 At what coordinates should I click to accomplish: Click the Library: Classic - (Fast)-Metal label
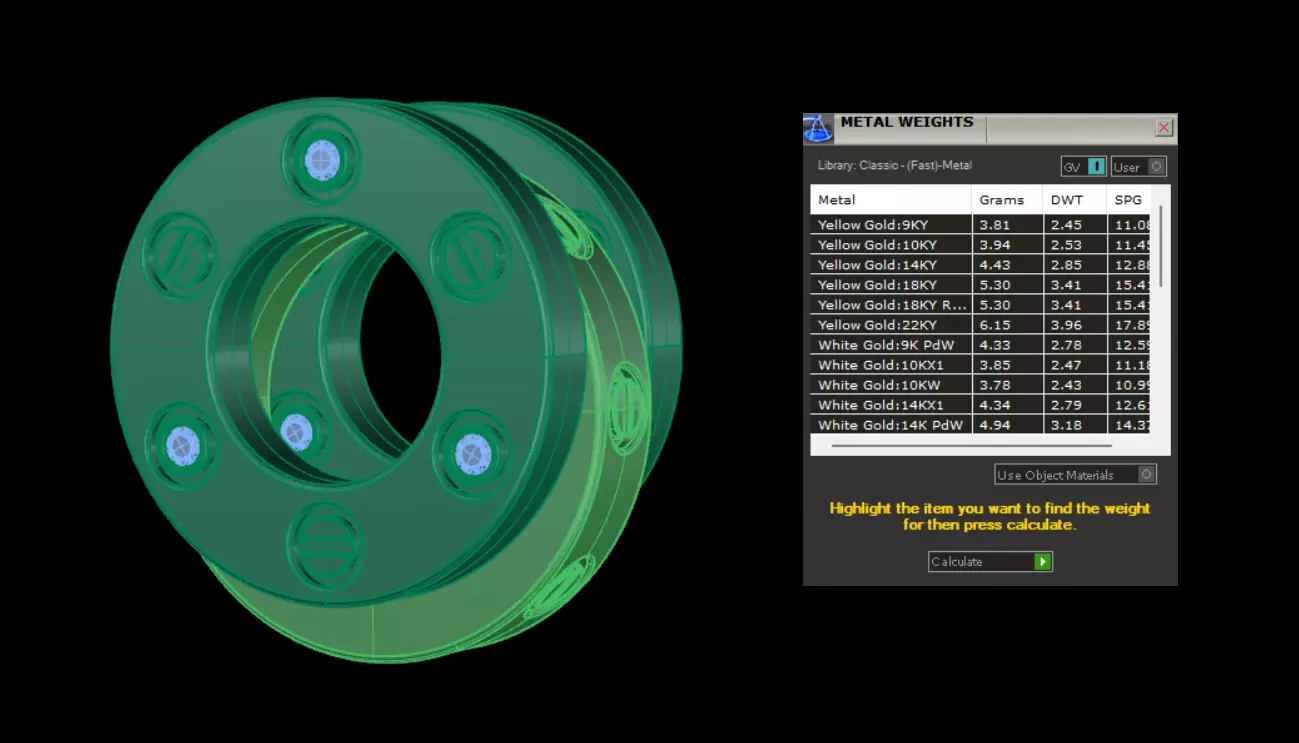(x=894, y=166)
